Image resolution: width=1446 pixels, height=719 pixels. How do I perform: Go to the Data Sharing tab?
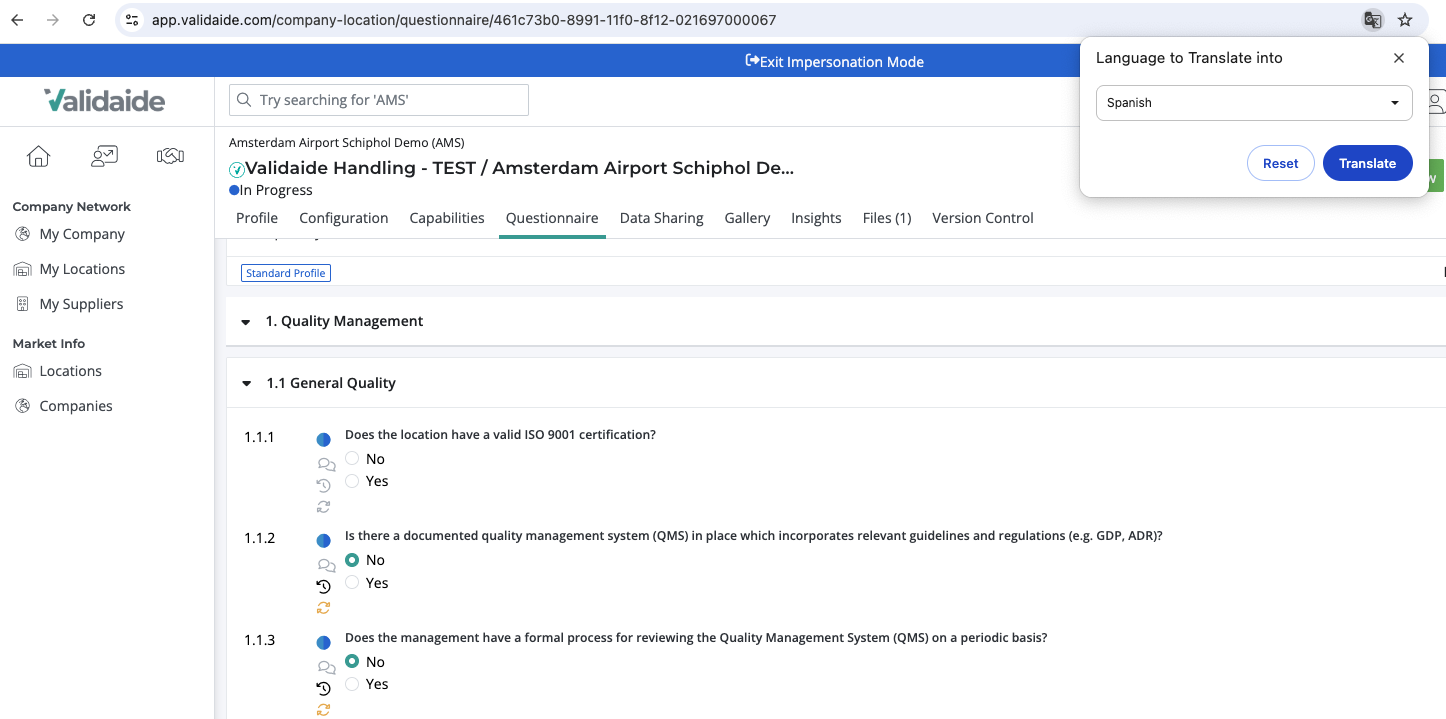click(661, 218)
